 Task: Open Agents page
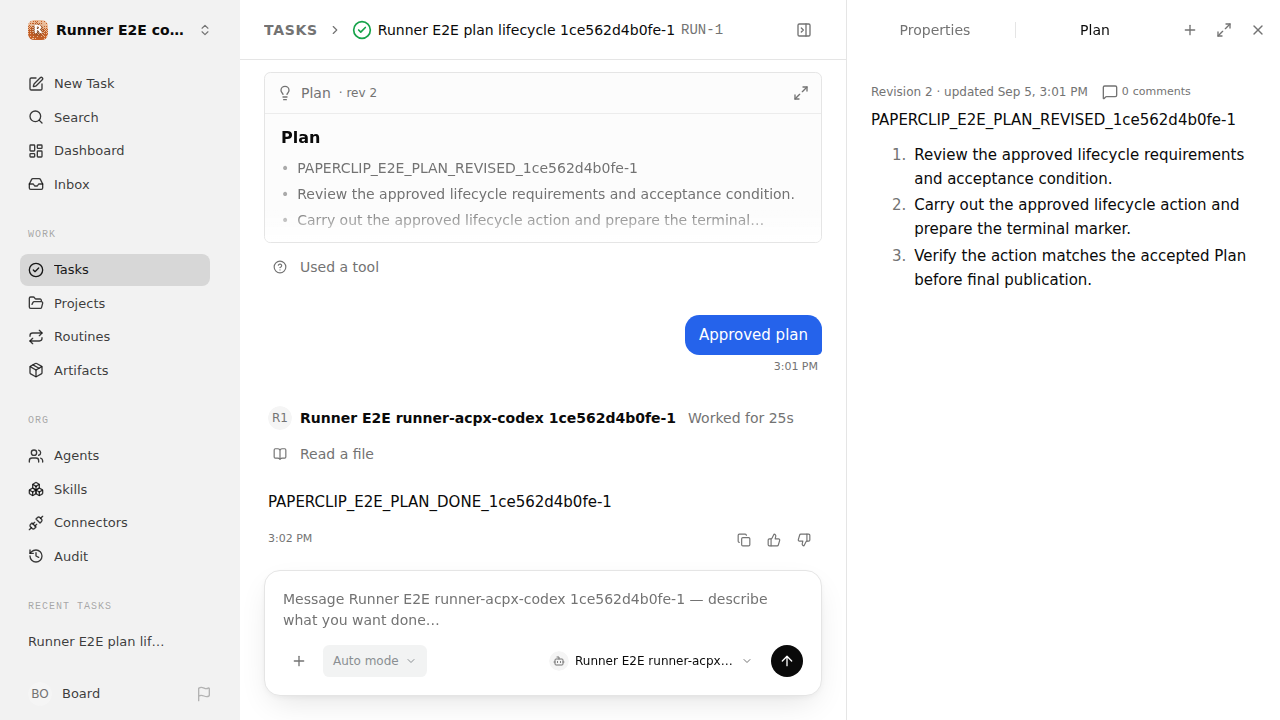pos(115,455)
